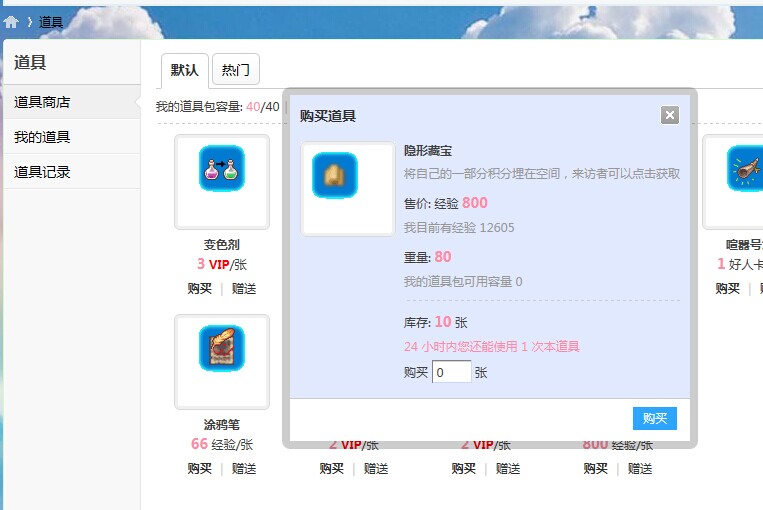Click the 隐形藏宝 treasure icon in dialog

point(335,175)
